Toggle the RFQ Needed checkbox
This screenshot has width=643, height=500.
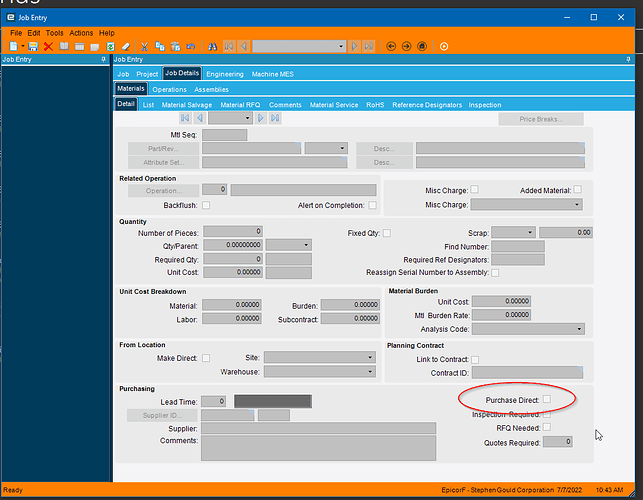pyautogui.click(x=547, y=427)
